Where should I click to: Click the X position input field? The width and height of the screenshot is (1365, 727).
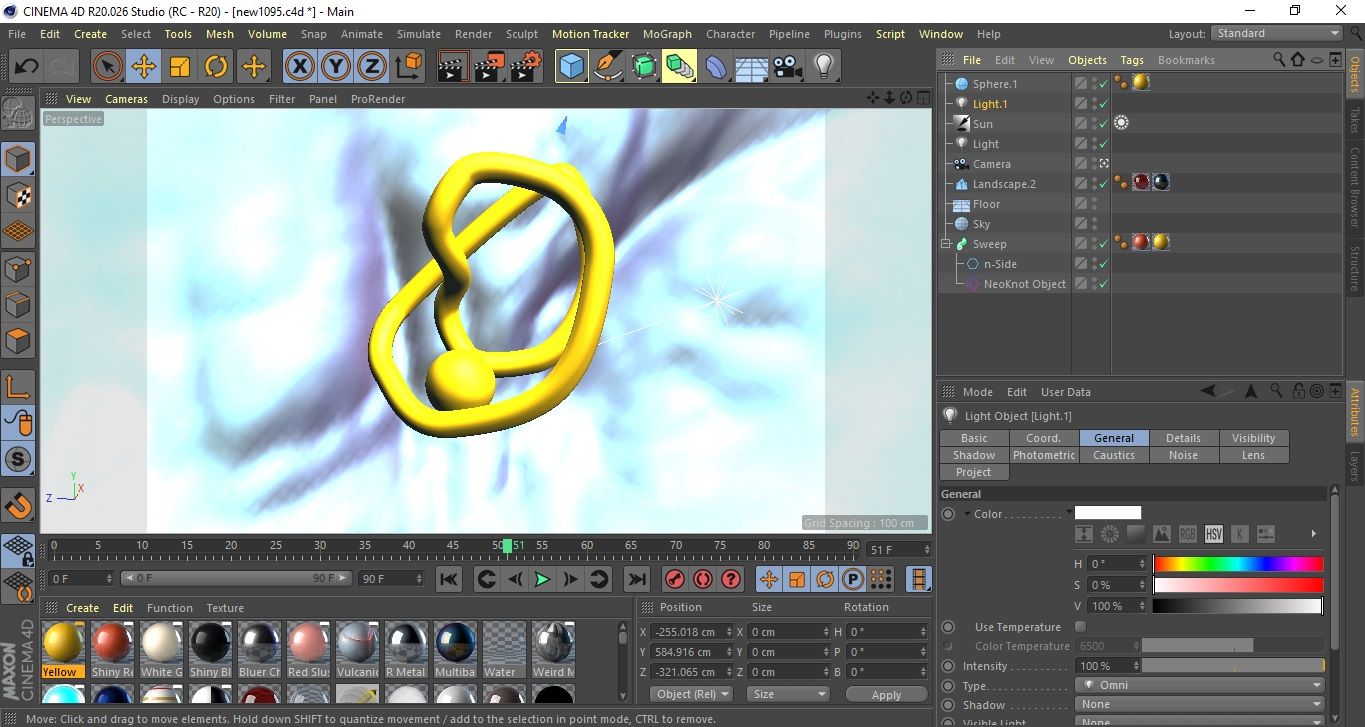691,632
